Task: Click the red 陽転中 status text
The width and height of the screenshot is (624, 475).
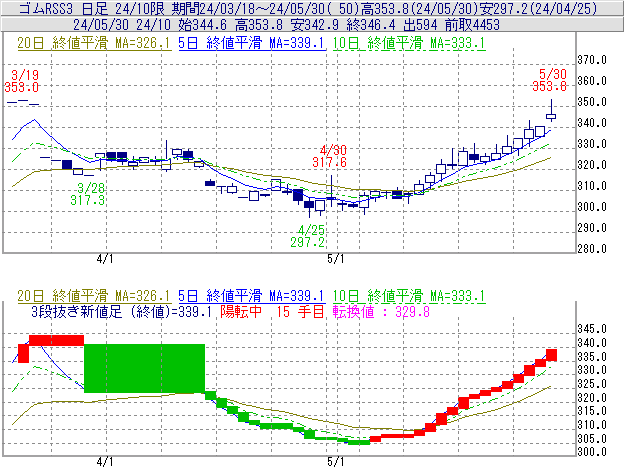Action: [x=241, y=311]
